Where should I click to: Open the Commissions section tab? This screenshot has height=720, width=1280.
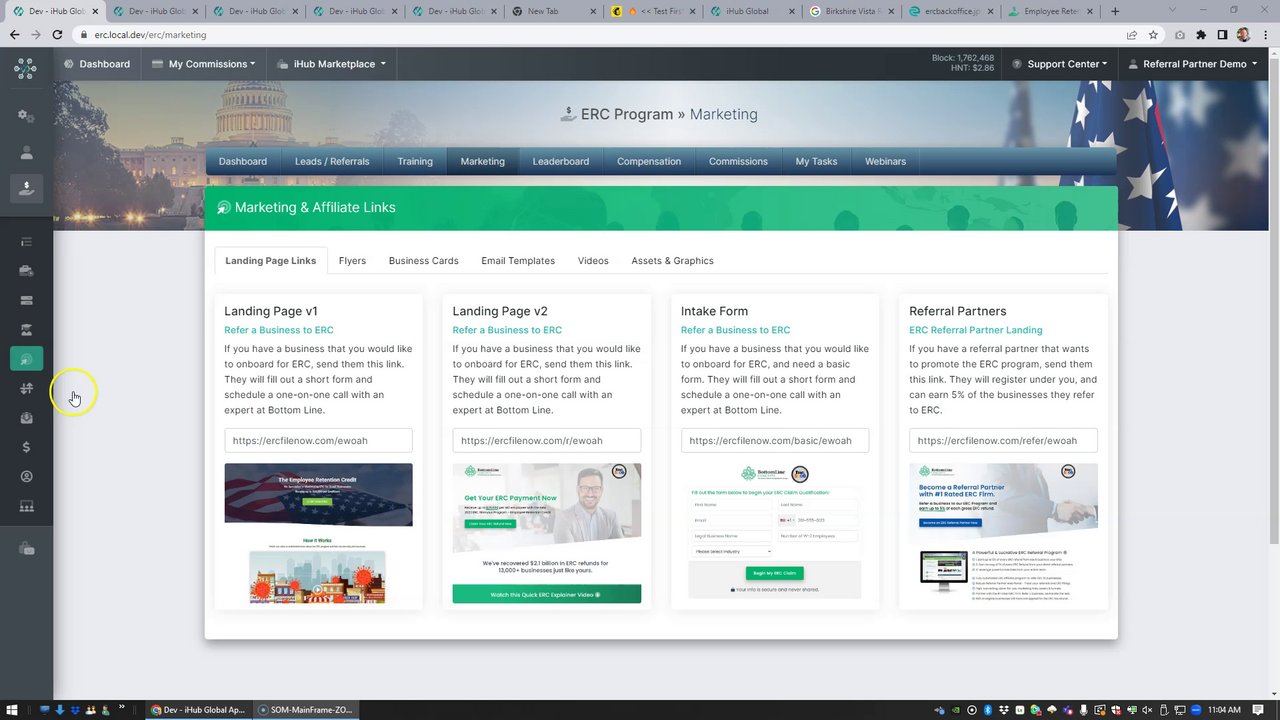tap(738, 161)
